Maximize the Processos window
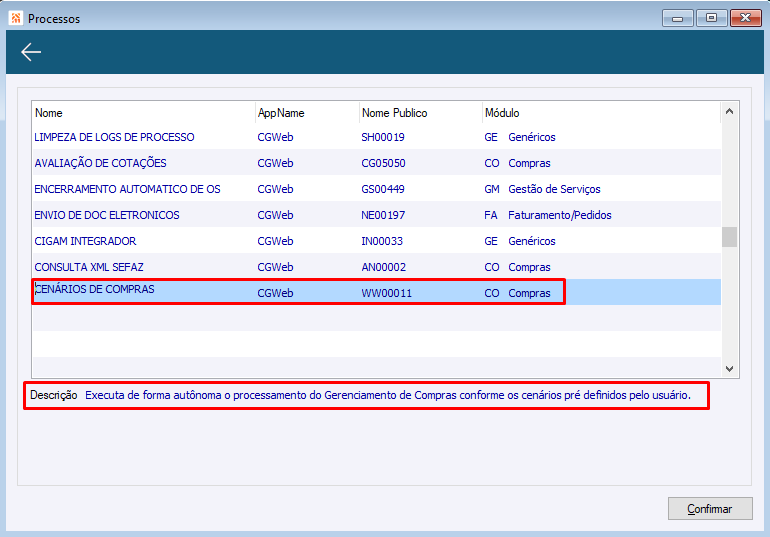The width and height of the screenshot is (770, 537). (711, 18)
